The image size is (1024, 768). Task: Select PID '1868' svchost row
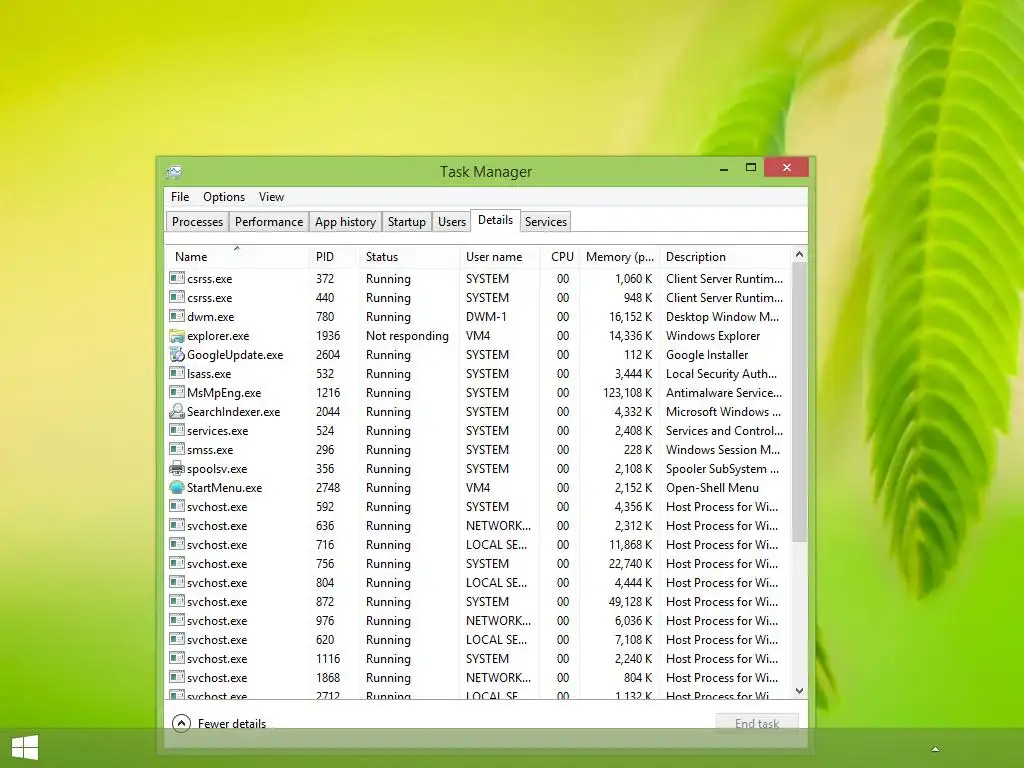point(478,677)
